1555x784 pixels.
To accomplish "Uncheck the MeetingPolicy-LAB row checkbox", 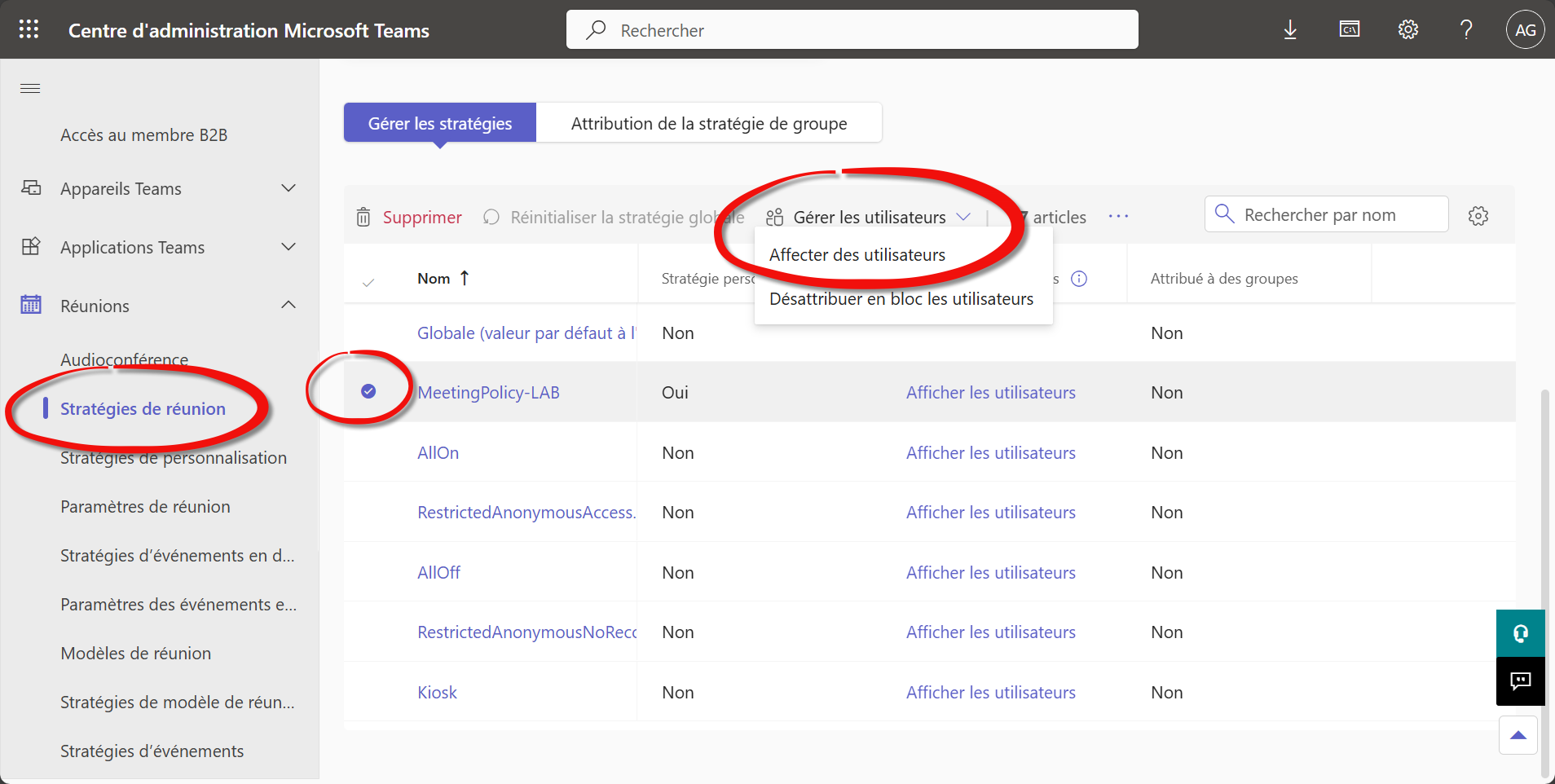I will pyautogui.click(x=368, y=392).
